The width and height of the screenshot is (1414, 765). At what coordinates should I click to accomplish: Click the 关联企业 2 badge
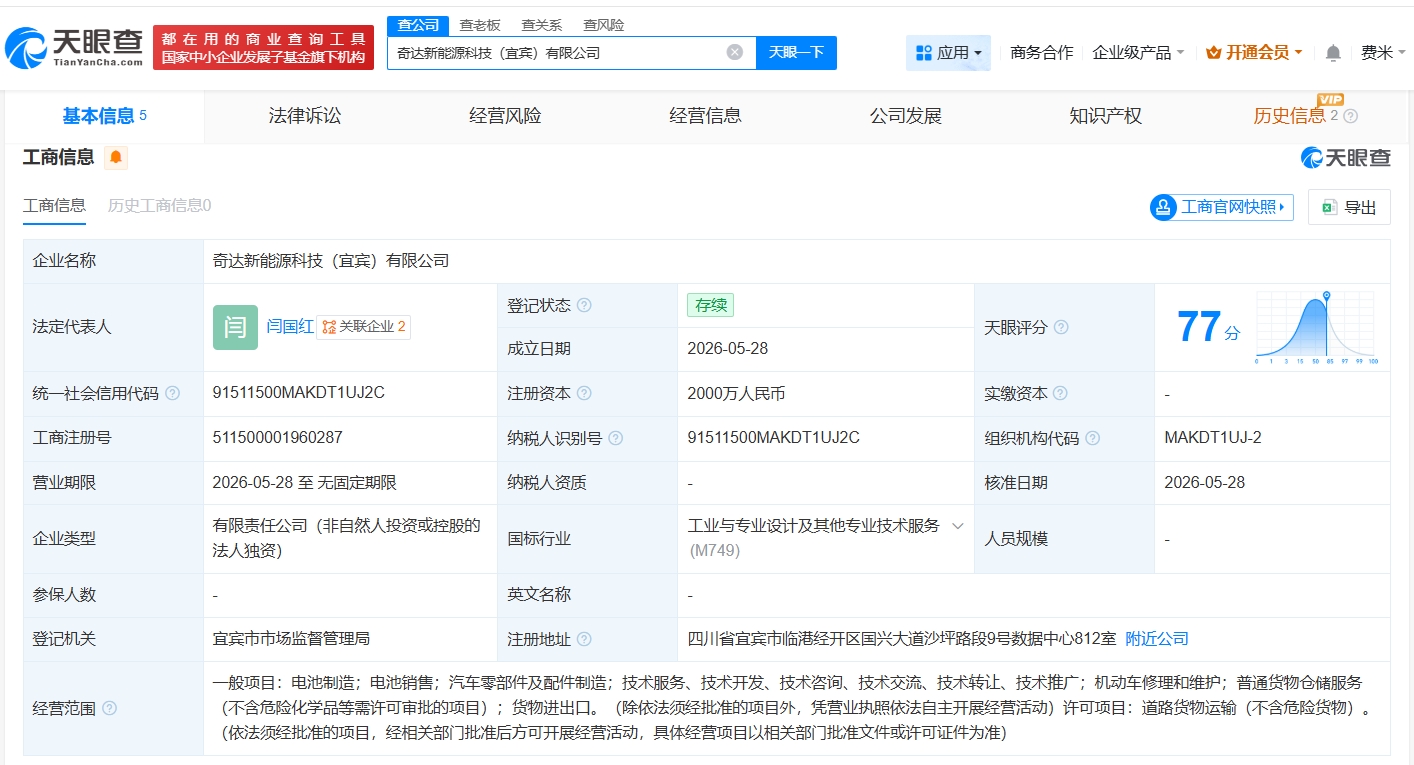[x=364, y=326]
